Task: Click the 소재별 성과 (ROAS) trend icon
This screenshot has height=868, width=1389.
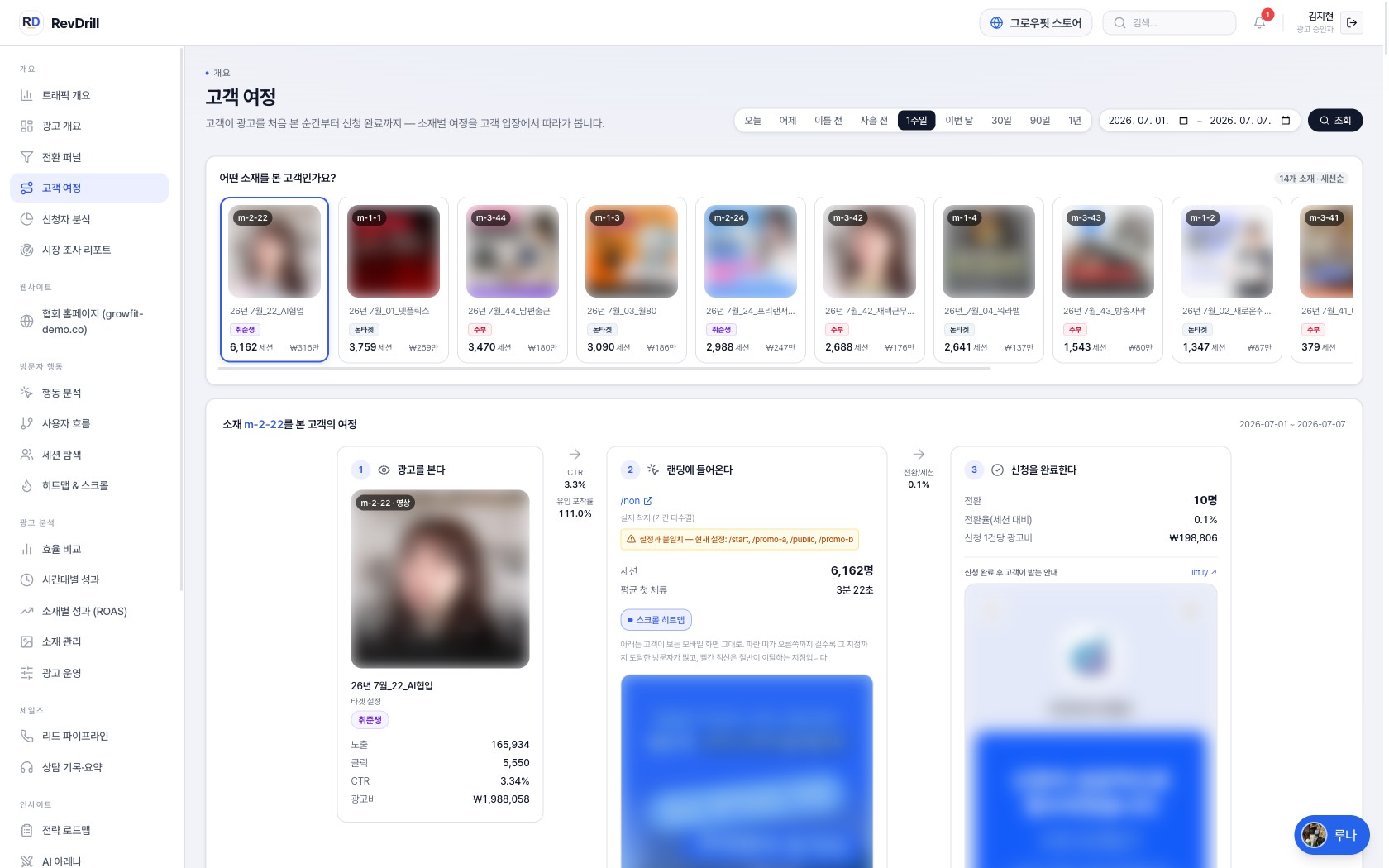Action: pyautogui.click(x=26, y=611)
